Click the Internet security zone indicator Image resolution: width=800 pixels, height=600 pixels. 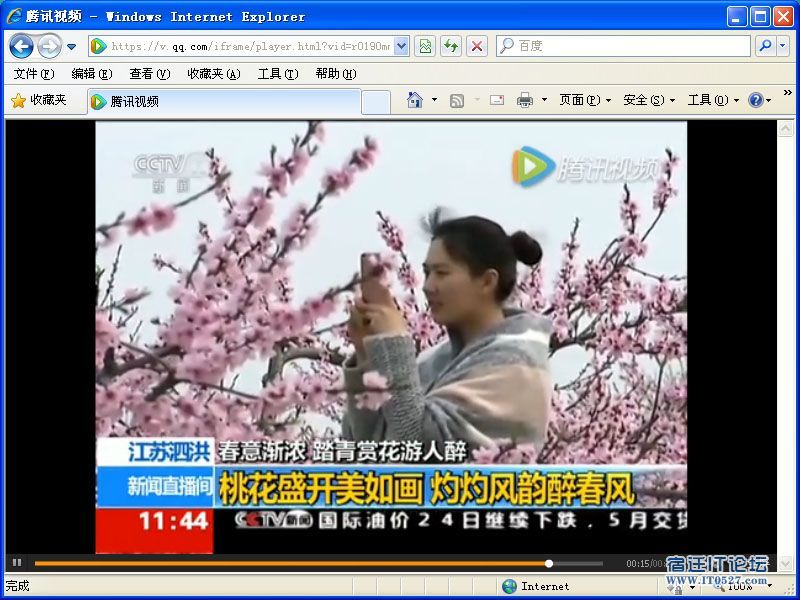536,586
